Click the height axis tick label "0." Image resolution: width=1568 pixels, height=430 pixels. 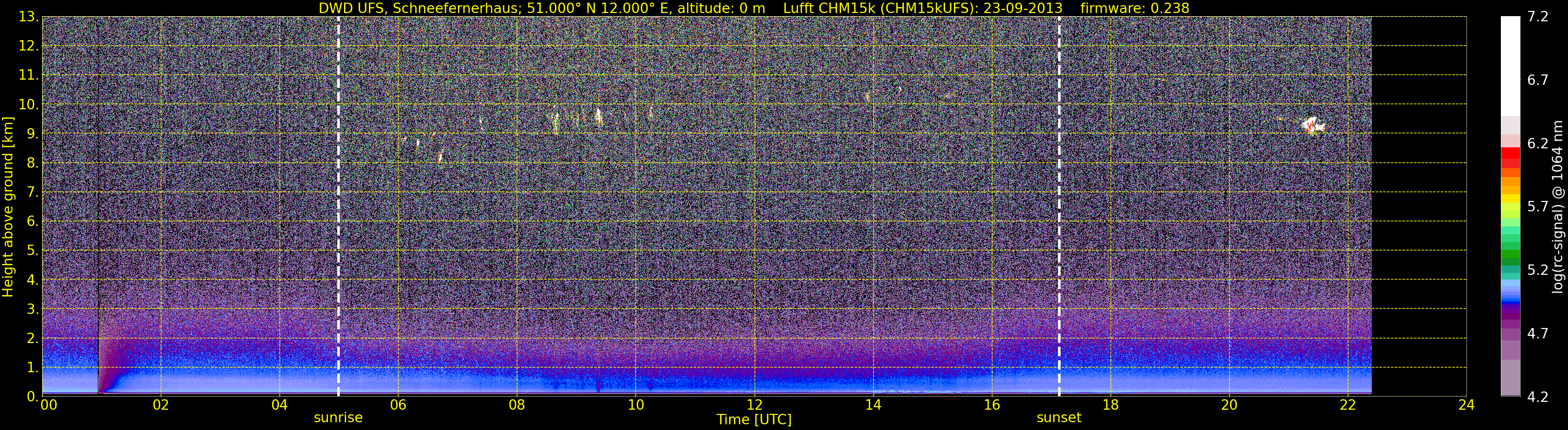click(x=33, y=397)
